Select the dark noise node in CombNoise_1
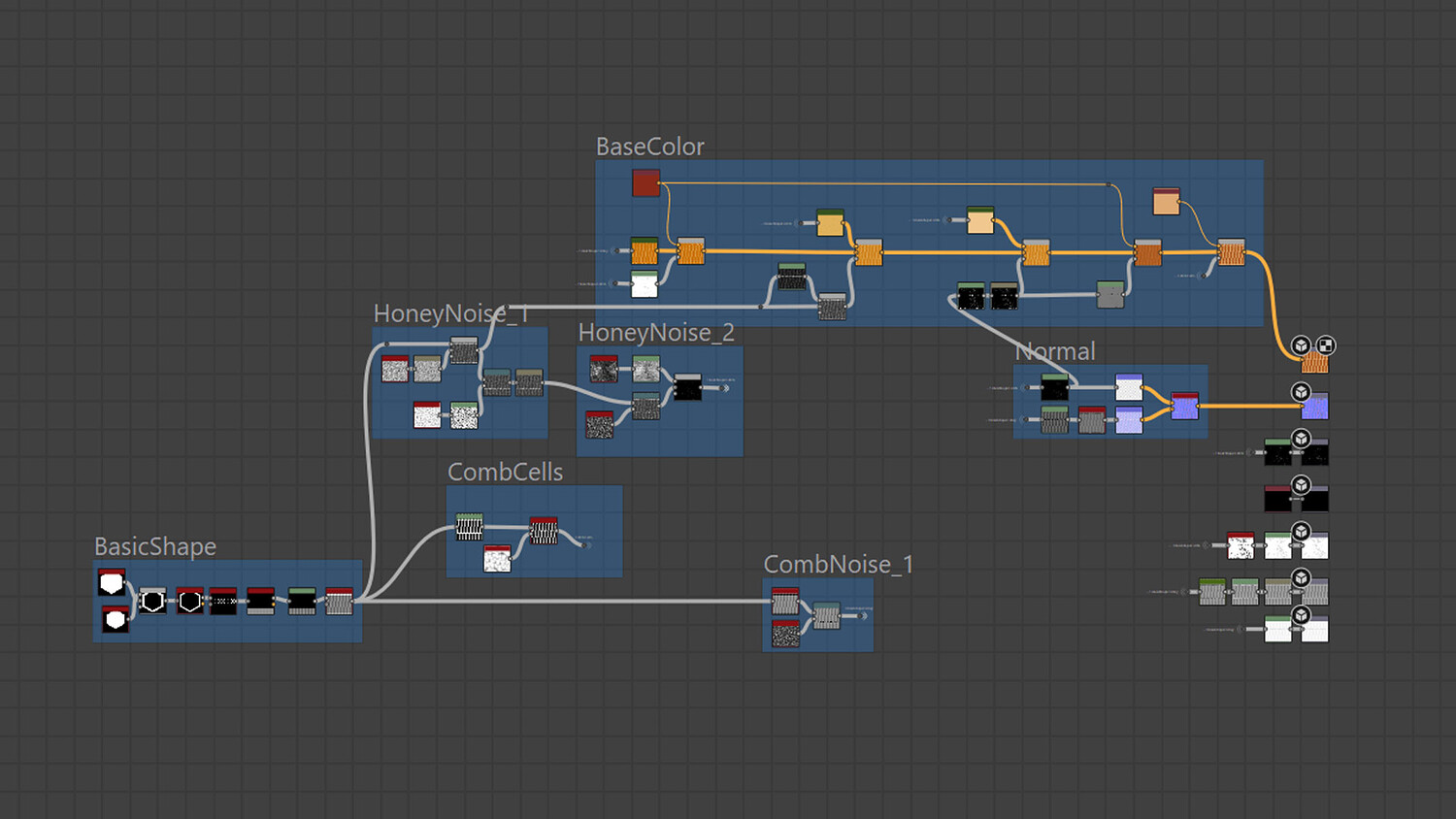The width and height of the screenshot is (1456, 819). 785,634
